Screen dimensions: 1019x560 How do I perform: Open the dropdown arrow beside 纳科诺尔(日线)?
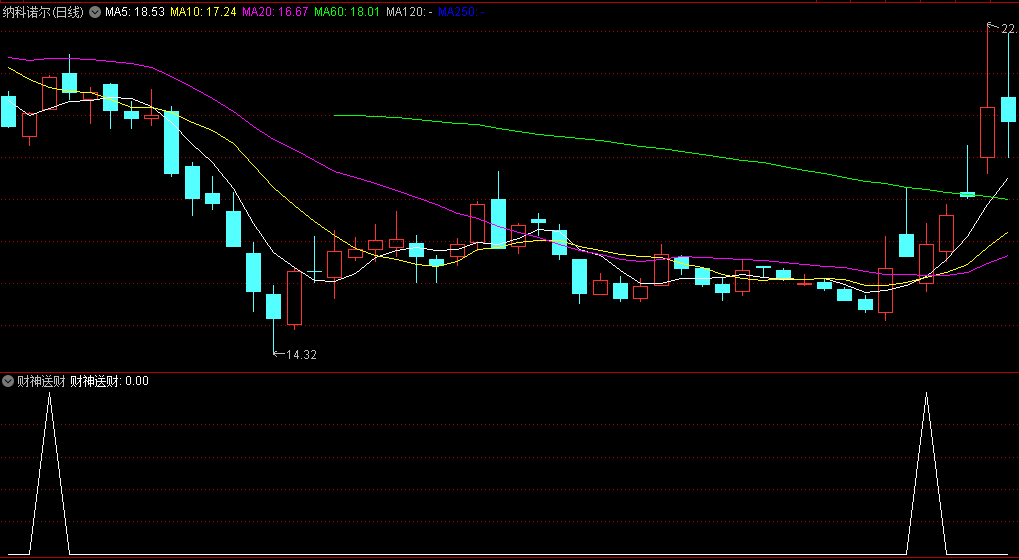pos(95,12)
